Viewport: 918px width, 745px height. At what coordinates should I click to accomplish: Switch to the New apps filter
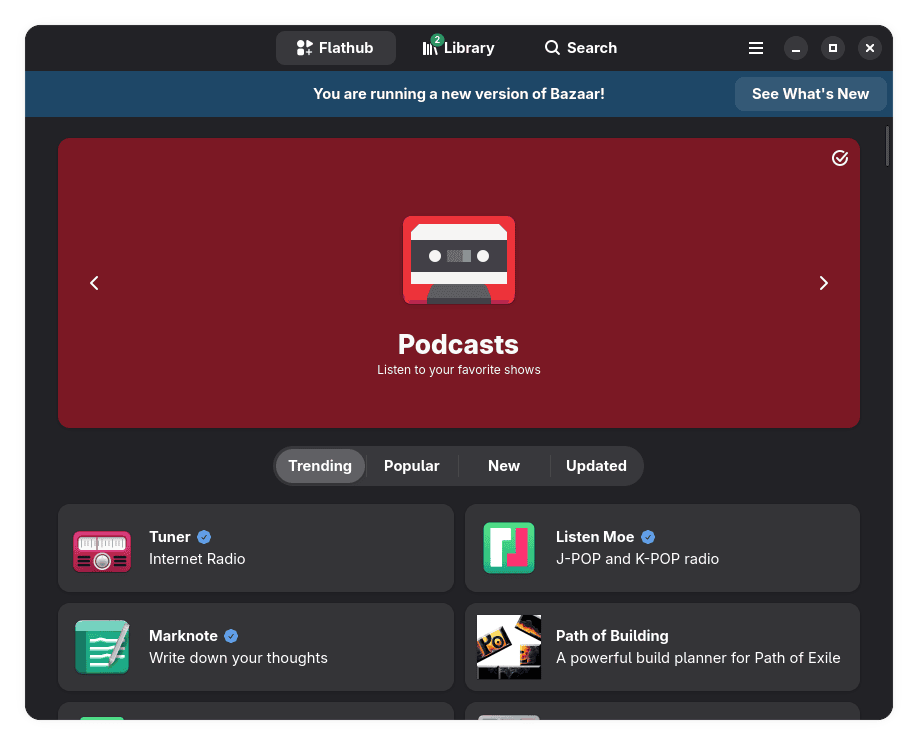(504, 466)
